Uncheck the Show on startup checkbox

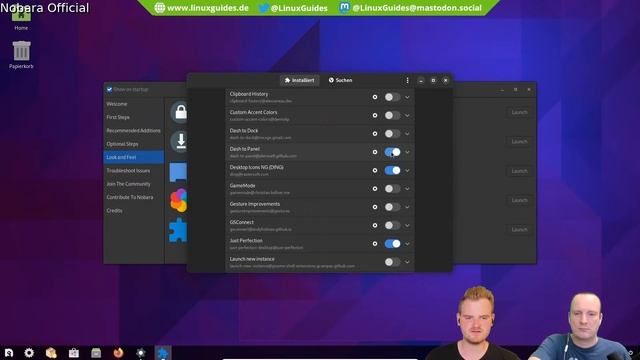coord(109,89)
